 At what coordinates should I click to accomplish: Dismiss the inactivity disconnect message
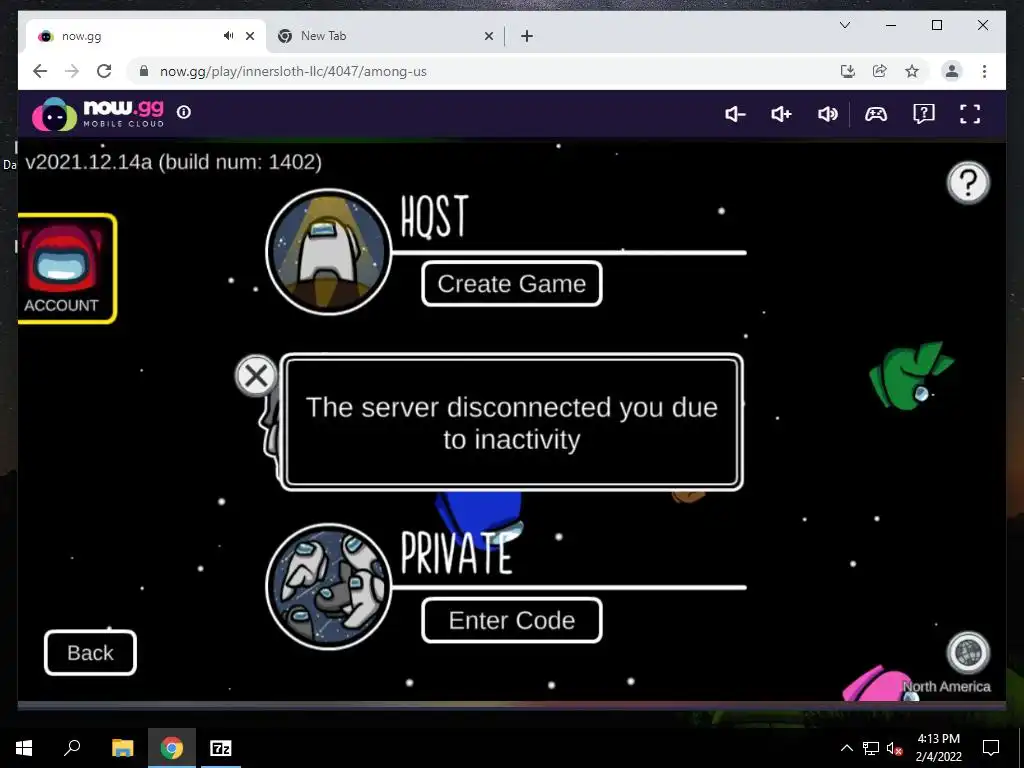pos(256,376)
